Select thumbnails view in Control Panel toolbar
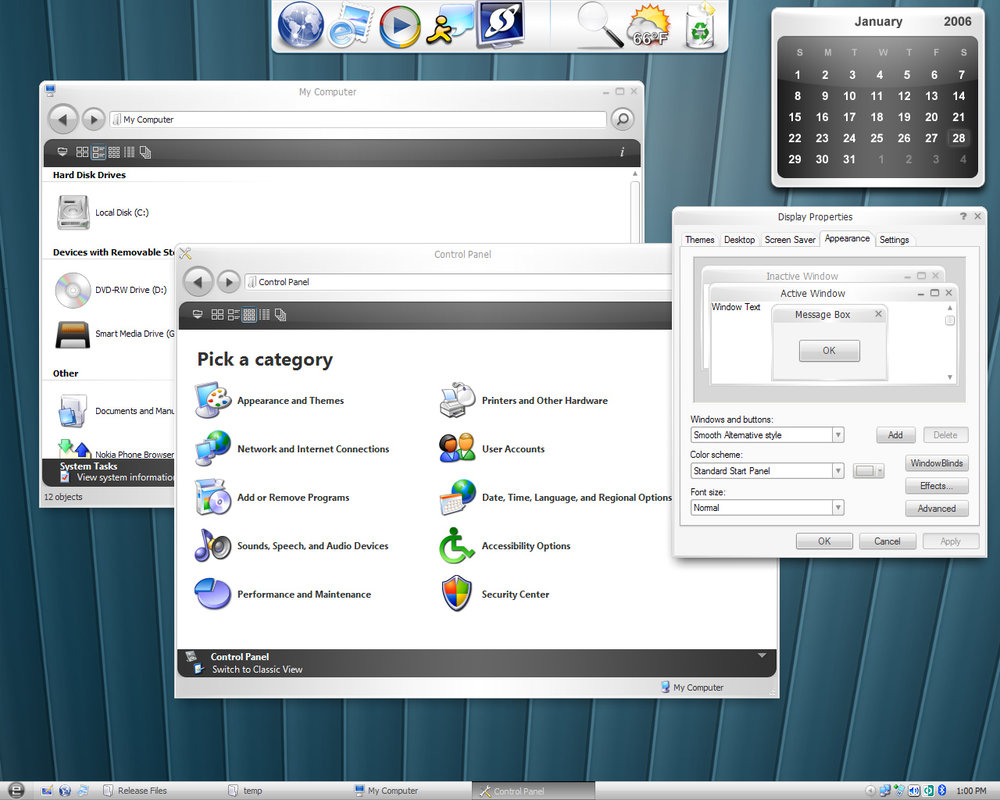Viewport: 1000px width, 800px height. tap(217, 315)
